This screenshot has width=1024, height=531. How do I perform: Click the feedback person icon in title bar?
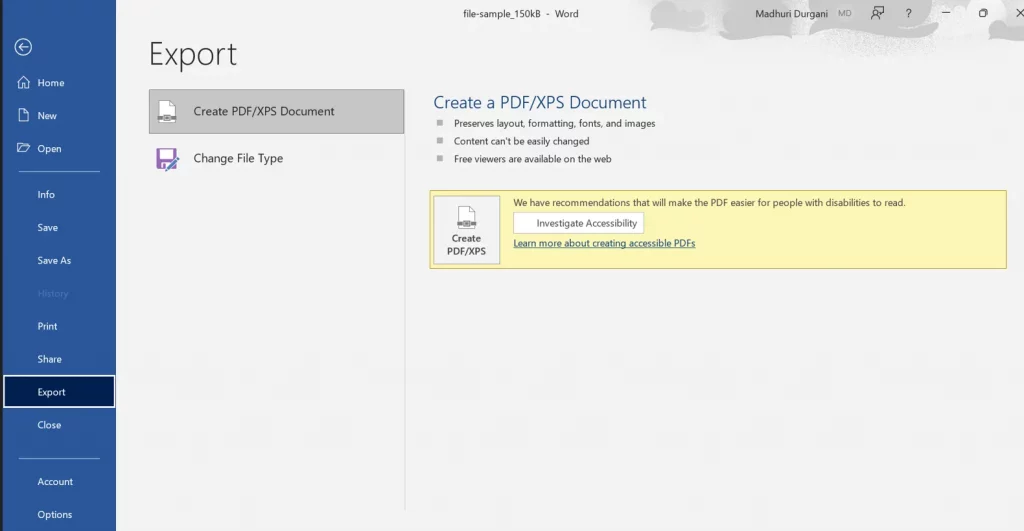877,13
